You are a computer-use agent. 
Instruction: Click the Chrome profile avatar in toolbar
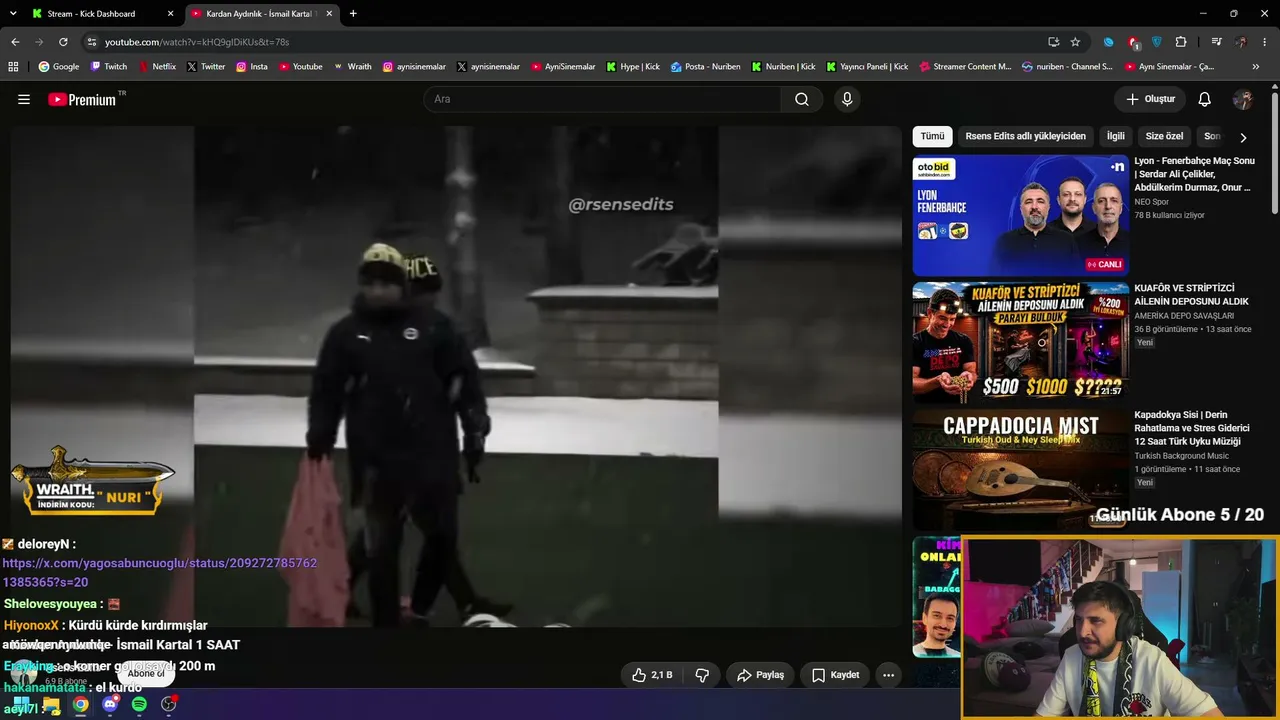[1241, 42]
